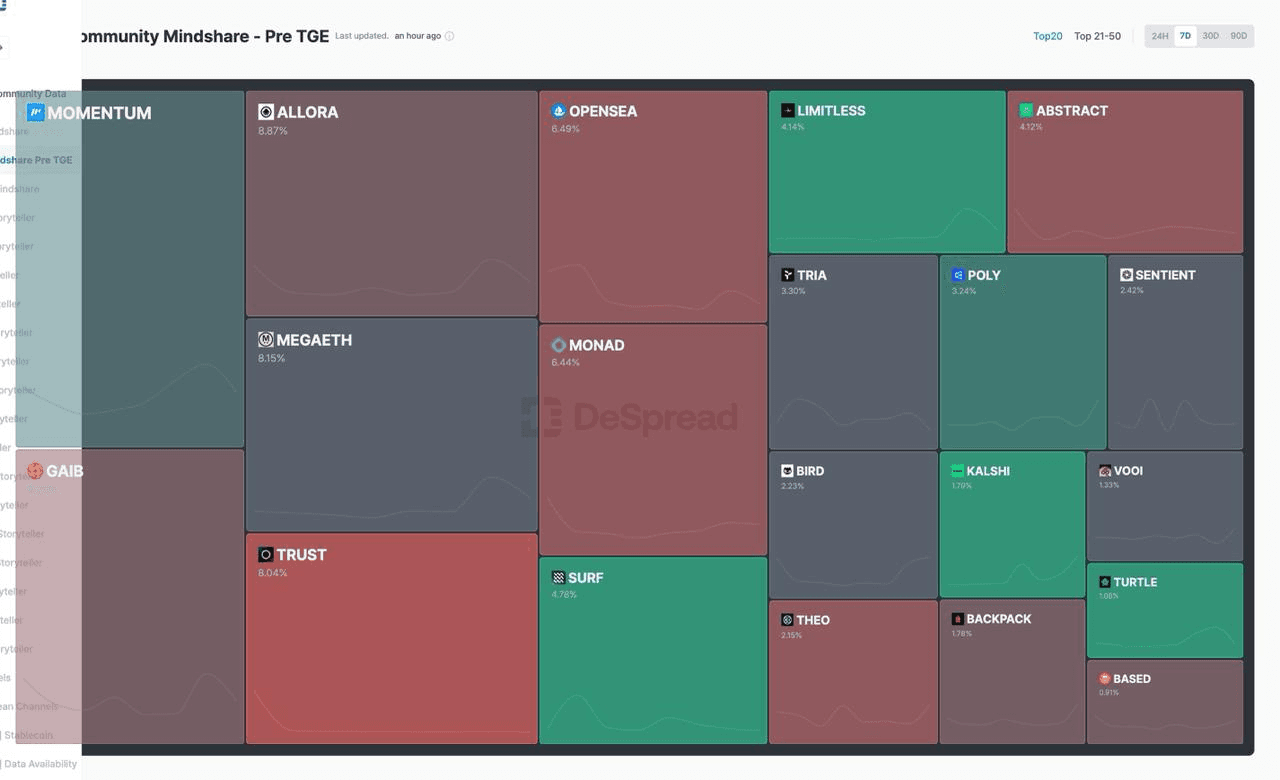Viewport: 1280px width, 780px height.
Task: Open Mindshare Pre TGE sidebar link
Action: (x=36, y=160)
